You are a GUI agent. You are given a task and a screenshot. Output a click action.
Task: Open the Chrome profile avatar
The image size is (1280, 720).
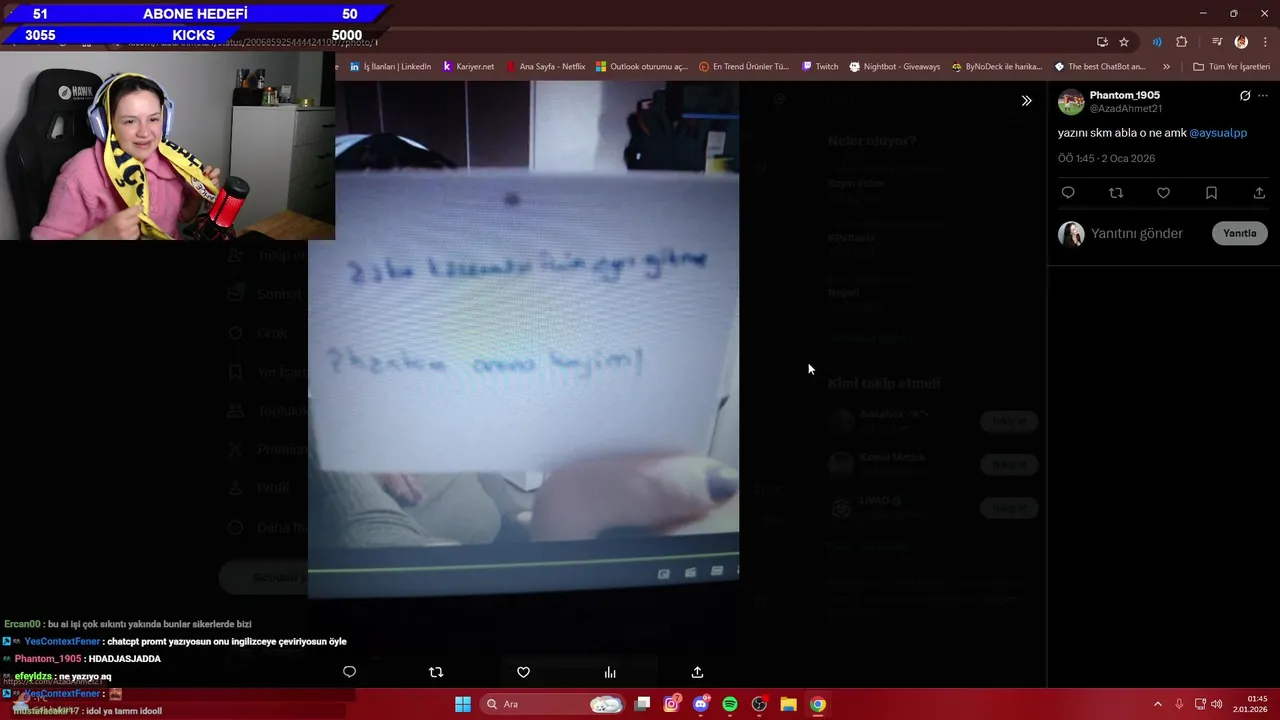tap(1241, 42)
